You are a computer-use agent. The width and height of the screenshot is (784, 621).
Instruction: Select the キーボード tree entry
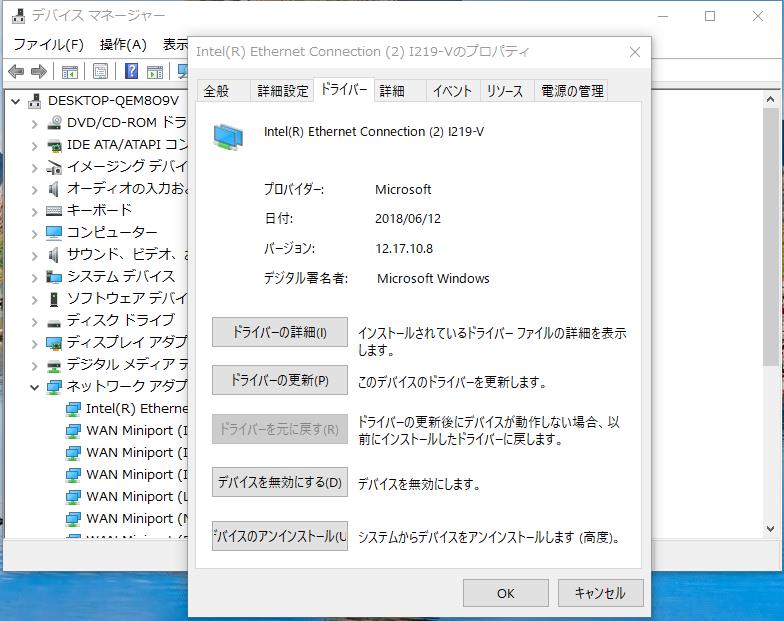point(100,210)
